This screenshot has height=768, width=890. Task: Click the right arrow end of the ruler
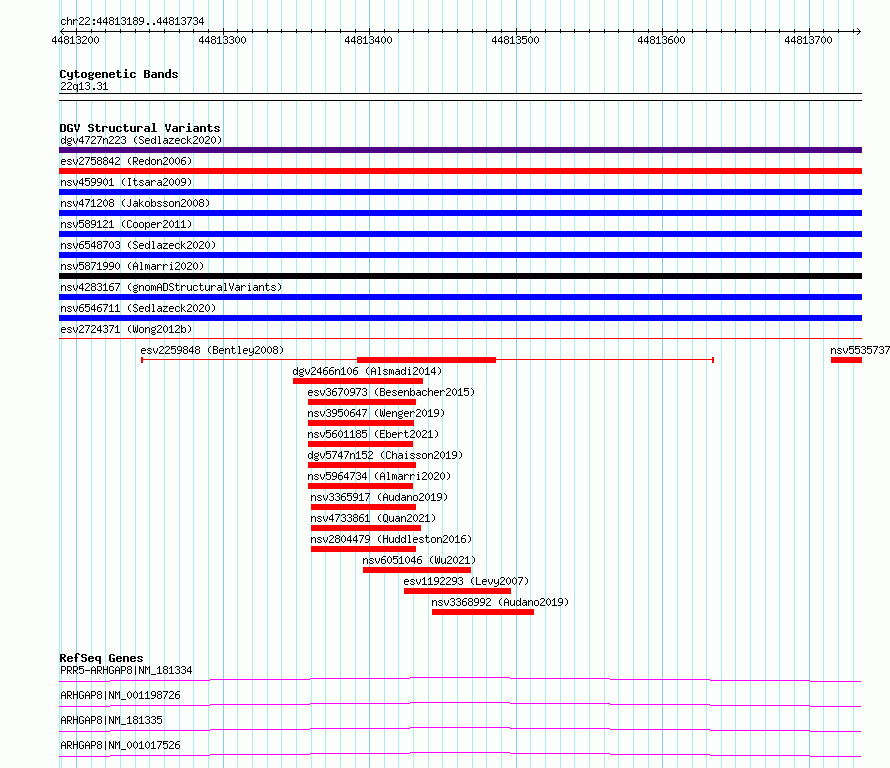coord(858,31)
